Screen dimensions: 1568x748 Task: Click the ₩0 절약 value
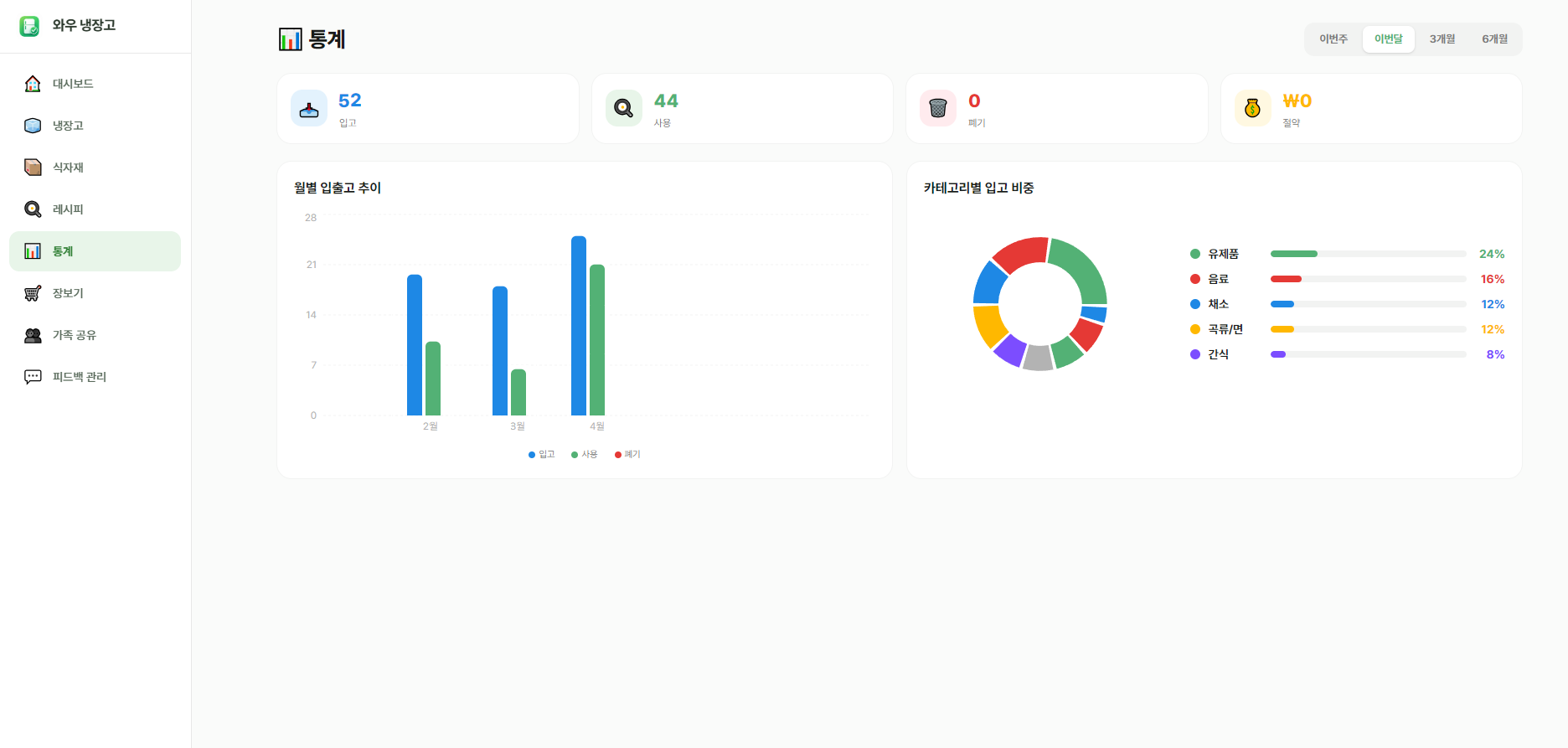(x=1297, y=101)
